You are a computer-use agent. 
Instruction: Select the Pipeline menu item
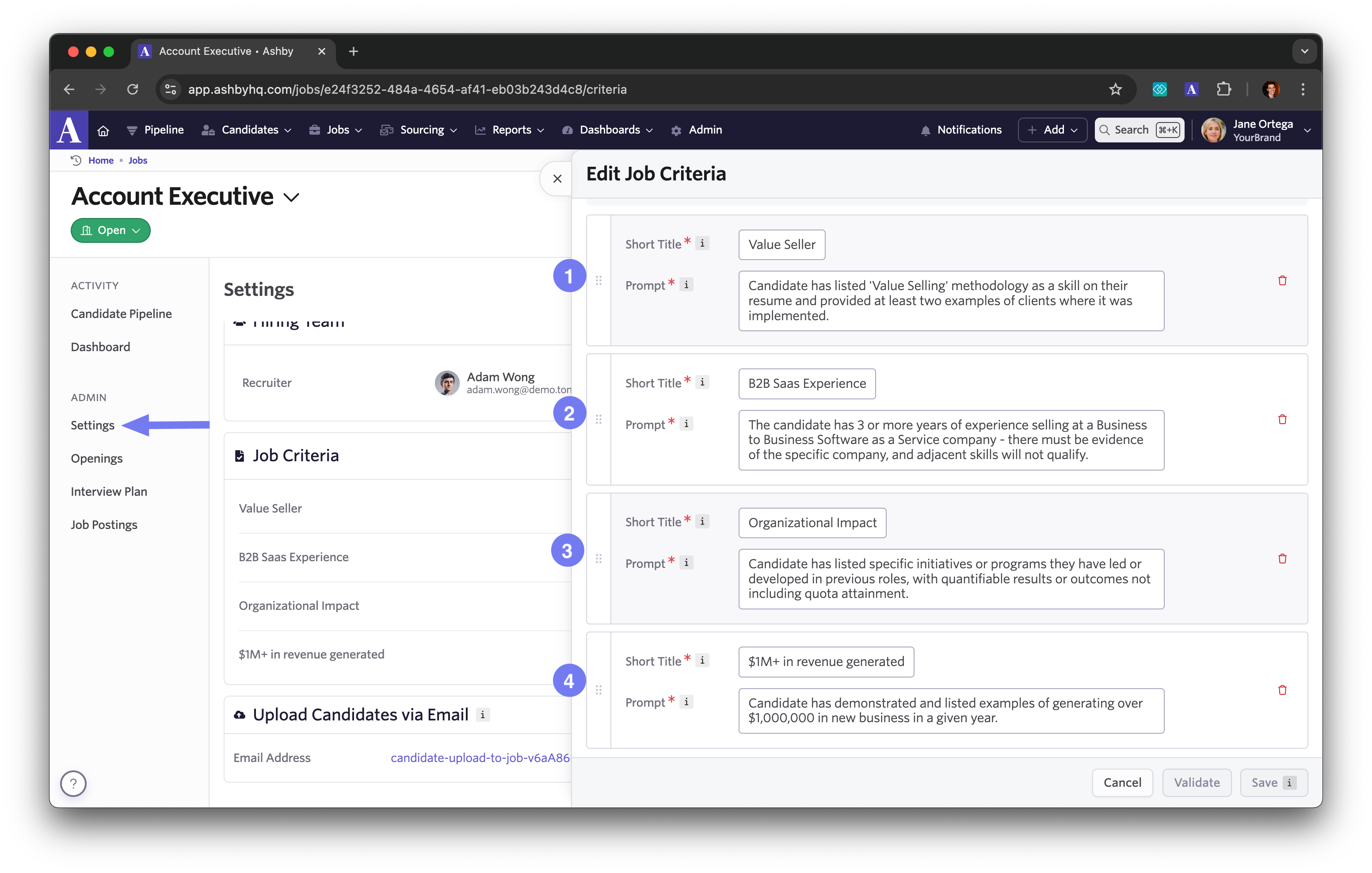[x=164, y=130]
